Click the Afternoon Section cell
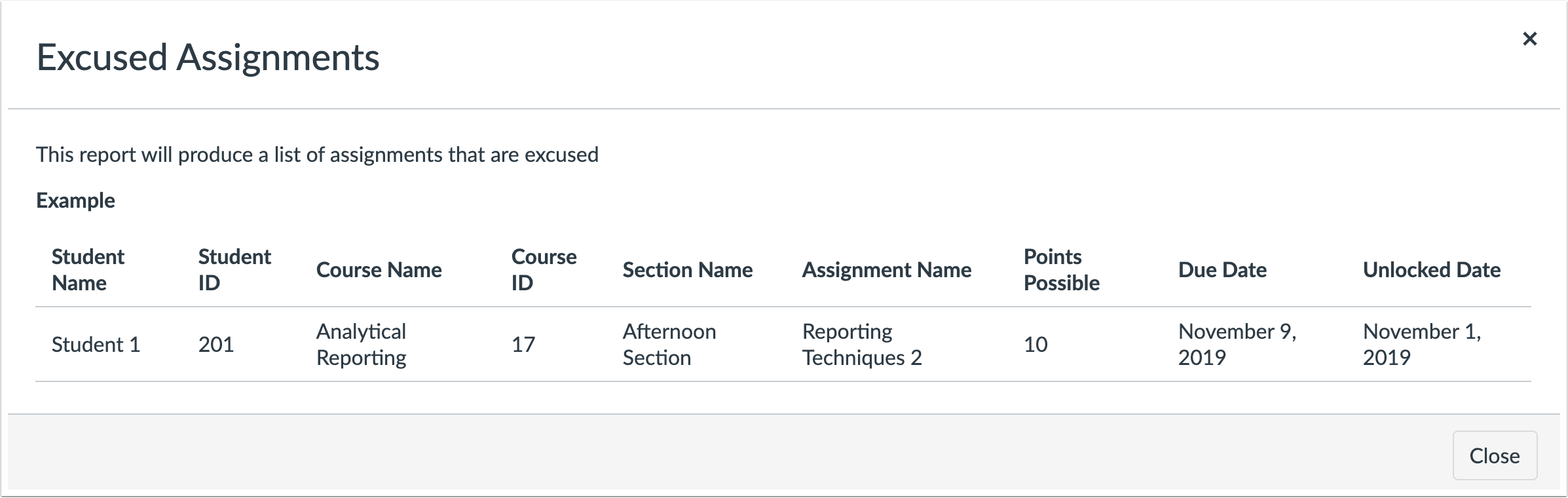Image resolution: width=1568 pixels, height=498 pixels. (x=669, y=345)
